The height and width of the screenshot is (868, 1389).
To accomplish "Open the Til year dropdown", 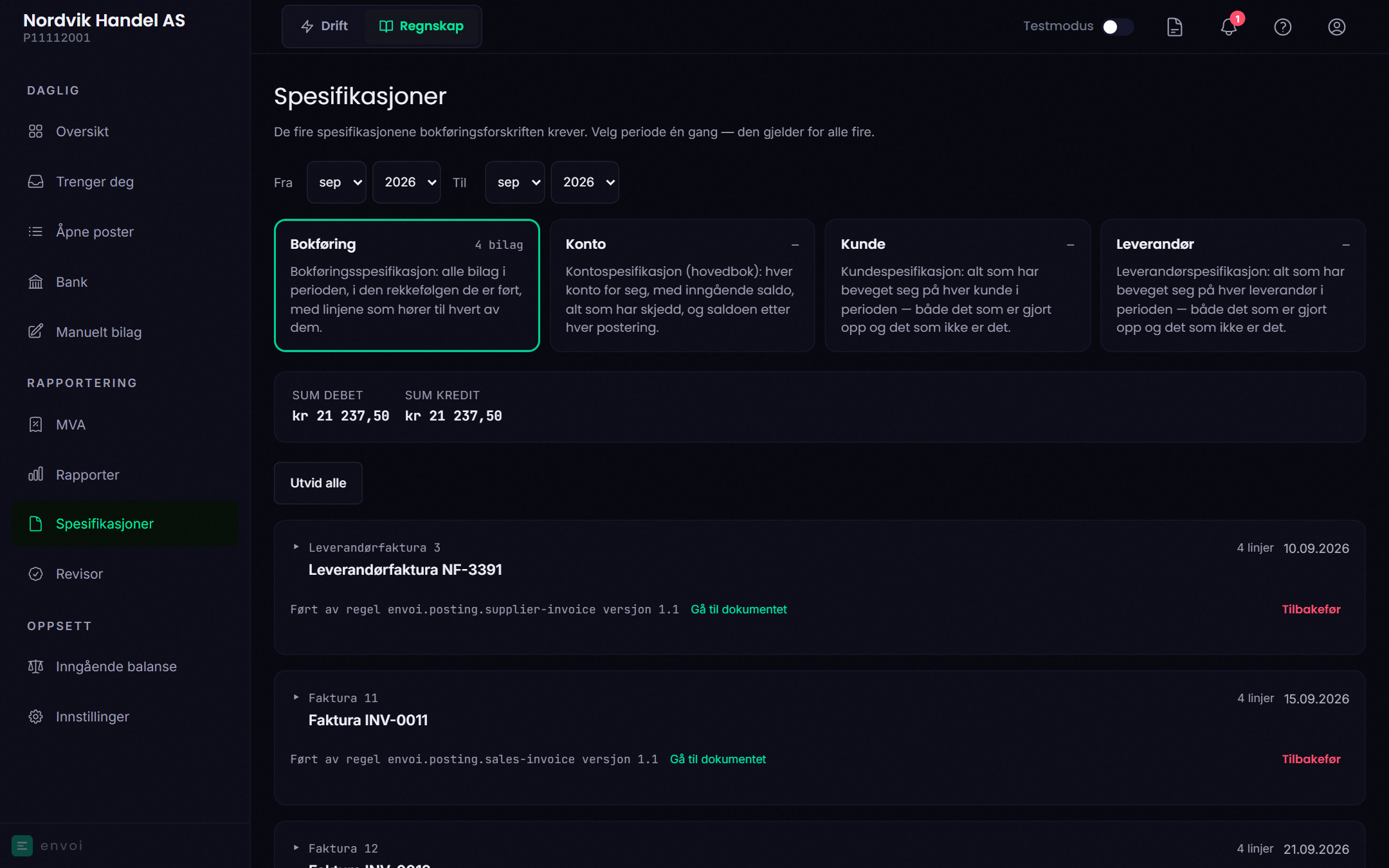I will click(585, 182).
